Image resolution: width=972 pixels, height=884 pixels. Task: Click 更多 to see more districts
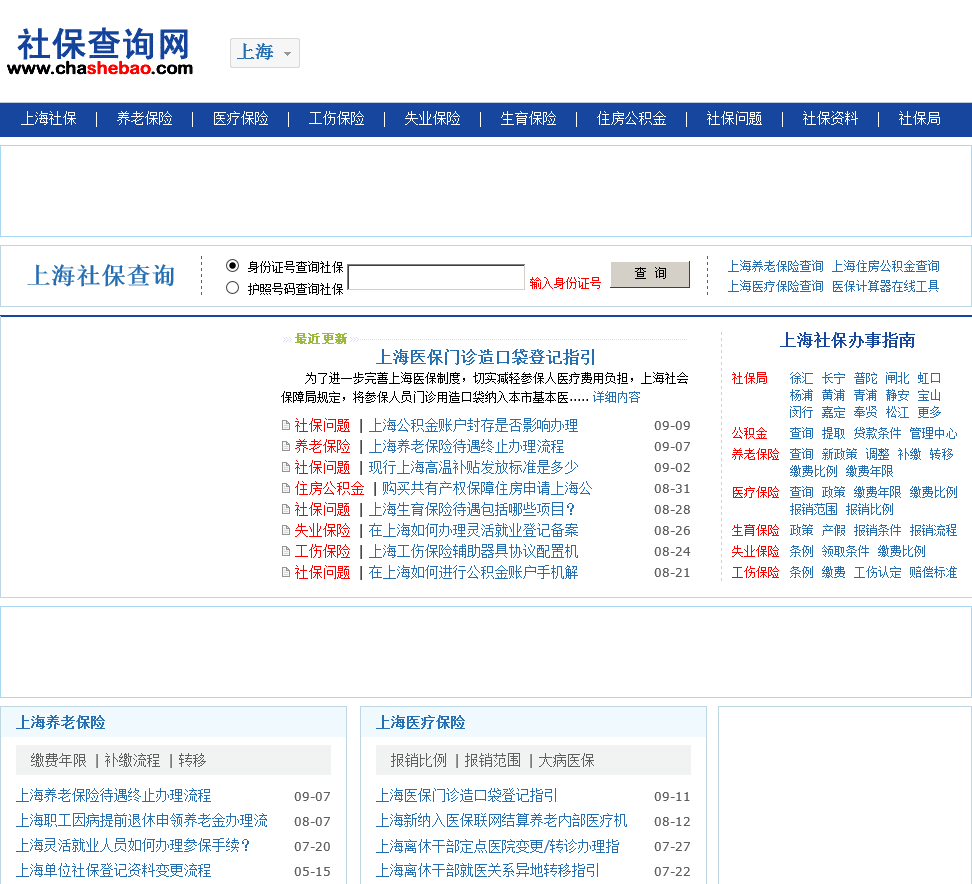(x=929, y=413)
